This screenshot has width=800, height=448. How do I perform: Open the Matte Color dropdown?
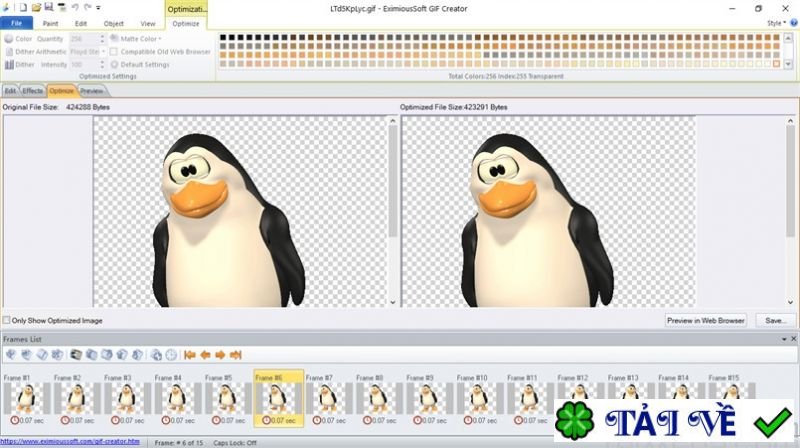click(x=136, y=39)
